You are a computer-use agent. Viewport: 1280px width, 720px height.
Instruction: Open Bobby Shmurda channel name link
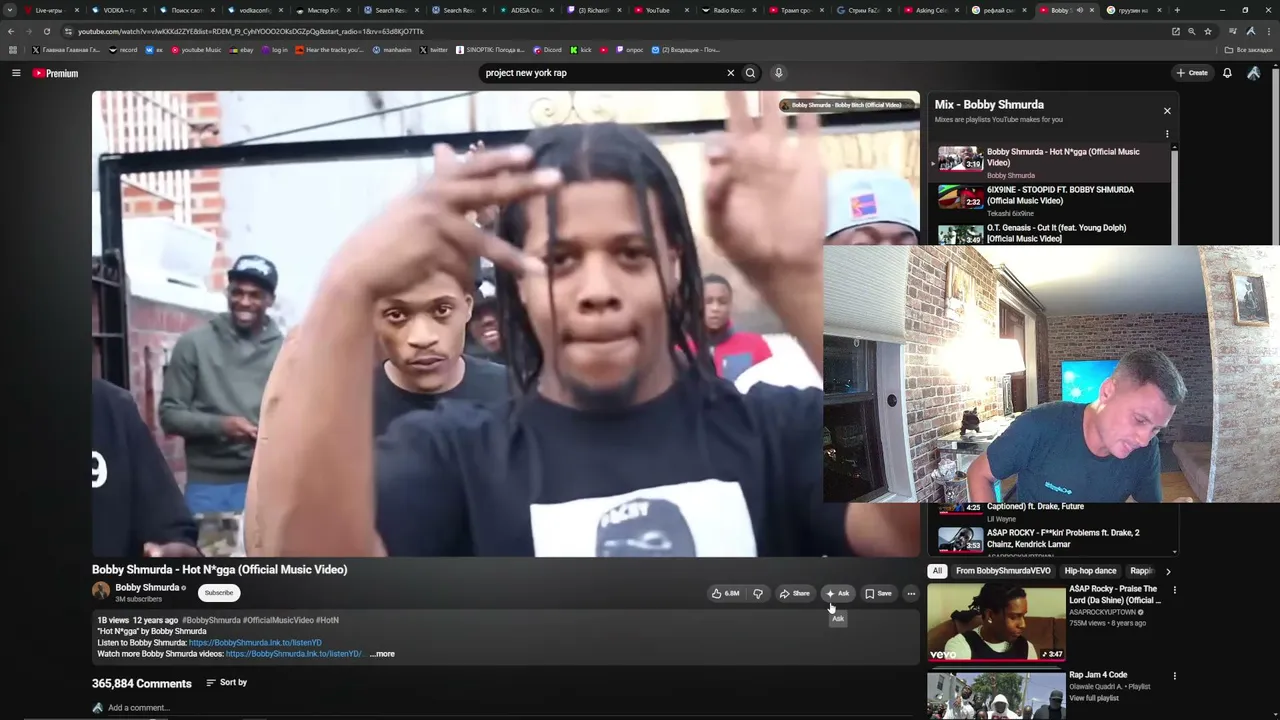pyautogui.click(x=147, y=588)
